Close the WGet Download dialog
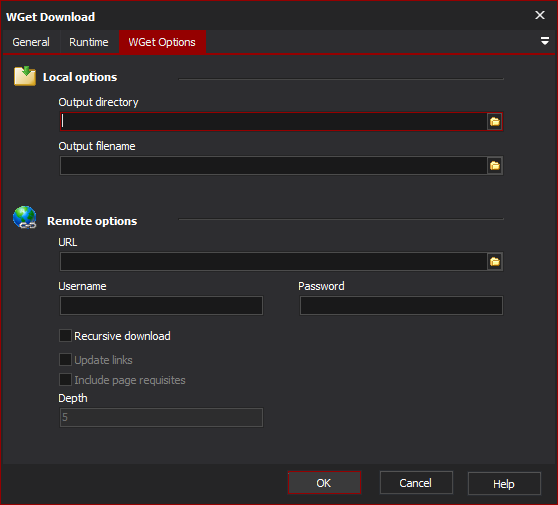558x505 pixels. 539,15
